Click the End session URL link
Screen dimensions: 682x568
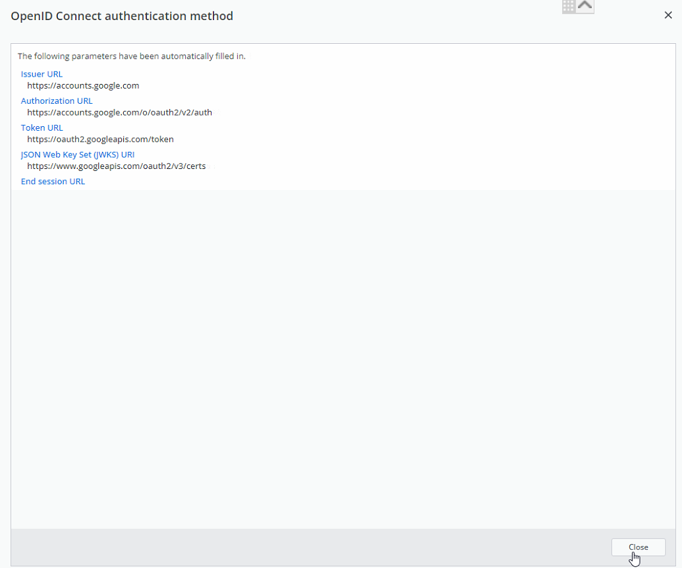click(53, 182)
